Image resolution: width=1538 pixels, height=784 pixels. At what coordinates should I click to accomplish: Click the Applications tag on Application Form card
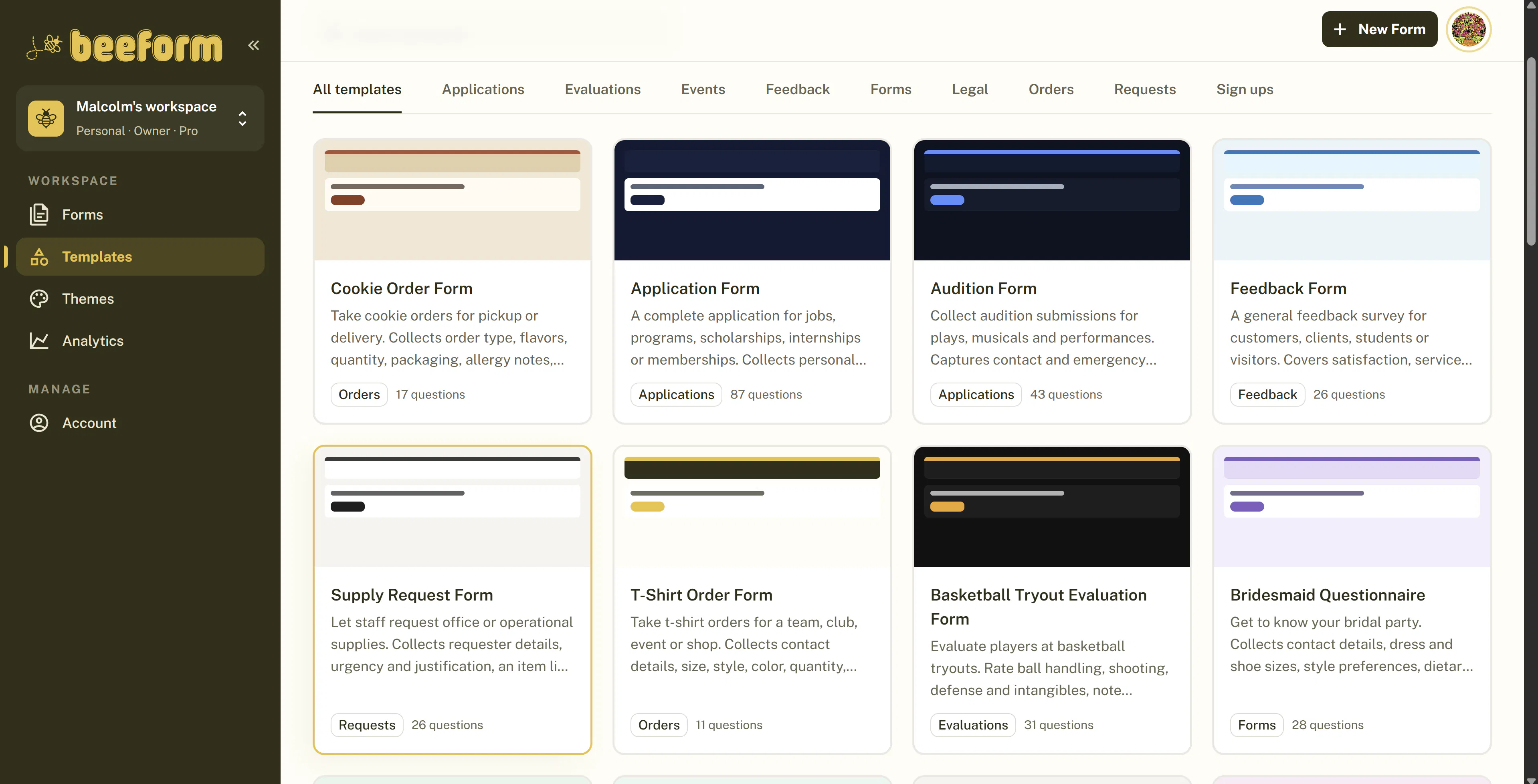(x=676, y=394)
